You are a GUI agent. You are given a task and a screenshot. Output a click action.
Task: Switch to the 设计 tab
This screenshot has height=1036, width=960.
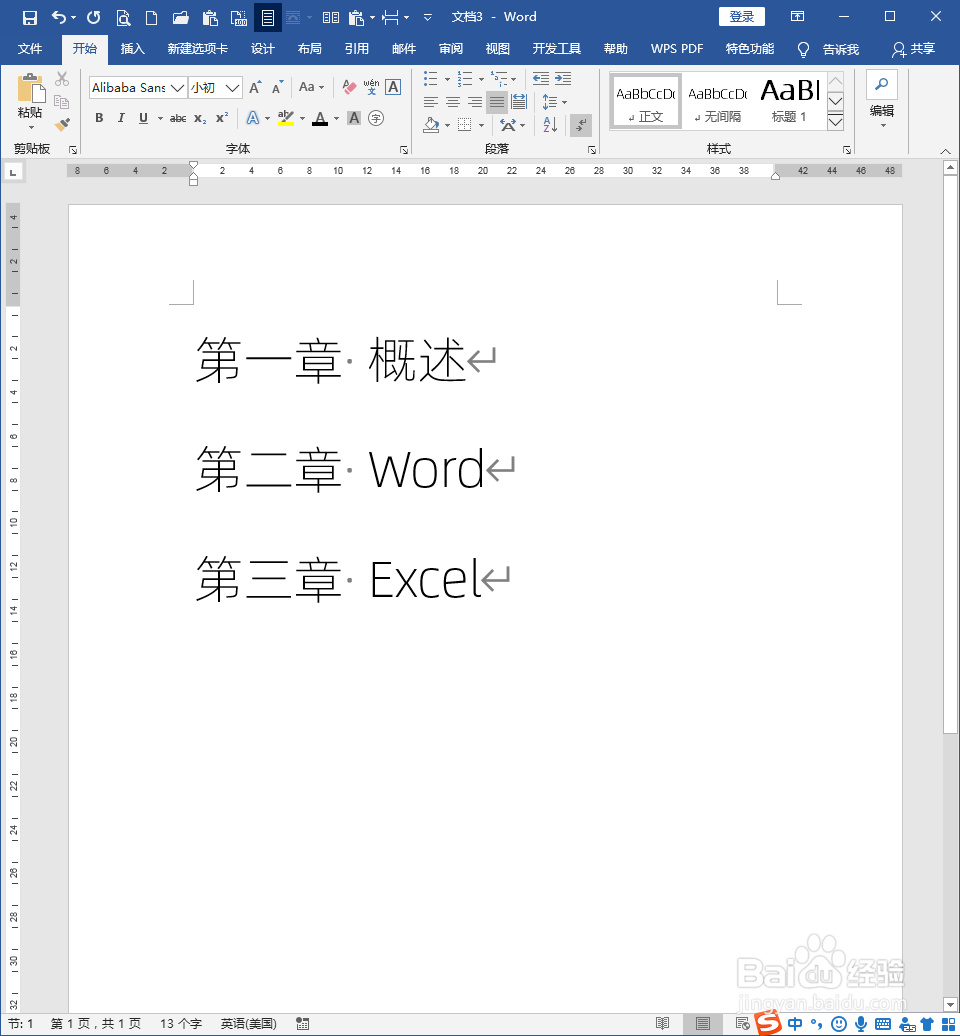pyautogui.click(x=262, y=49)
